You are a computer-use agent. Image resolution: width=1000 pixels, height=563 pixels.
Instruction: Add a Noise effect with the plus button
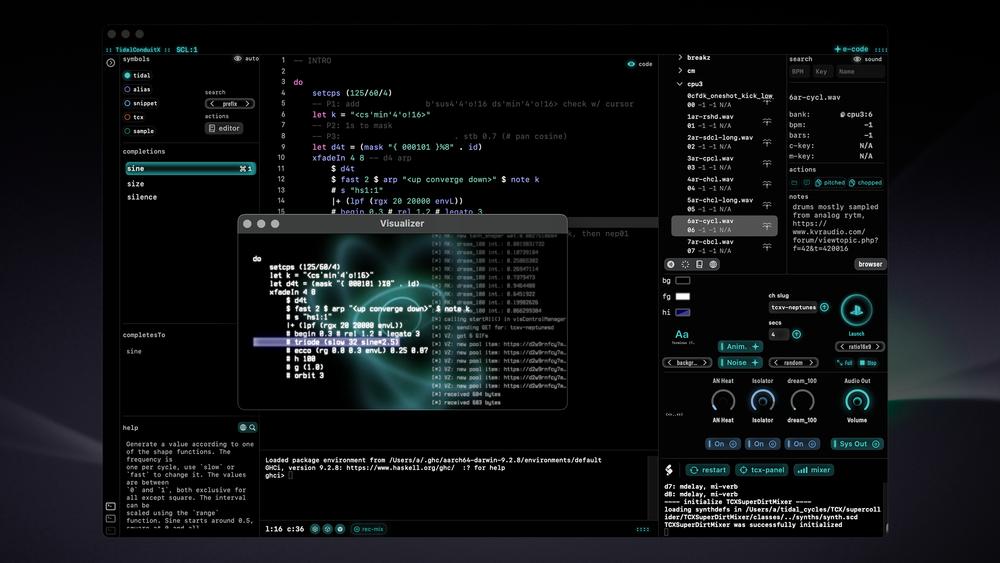tap(755, 363)
